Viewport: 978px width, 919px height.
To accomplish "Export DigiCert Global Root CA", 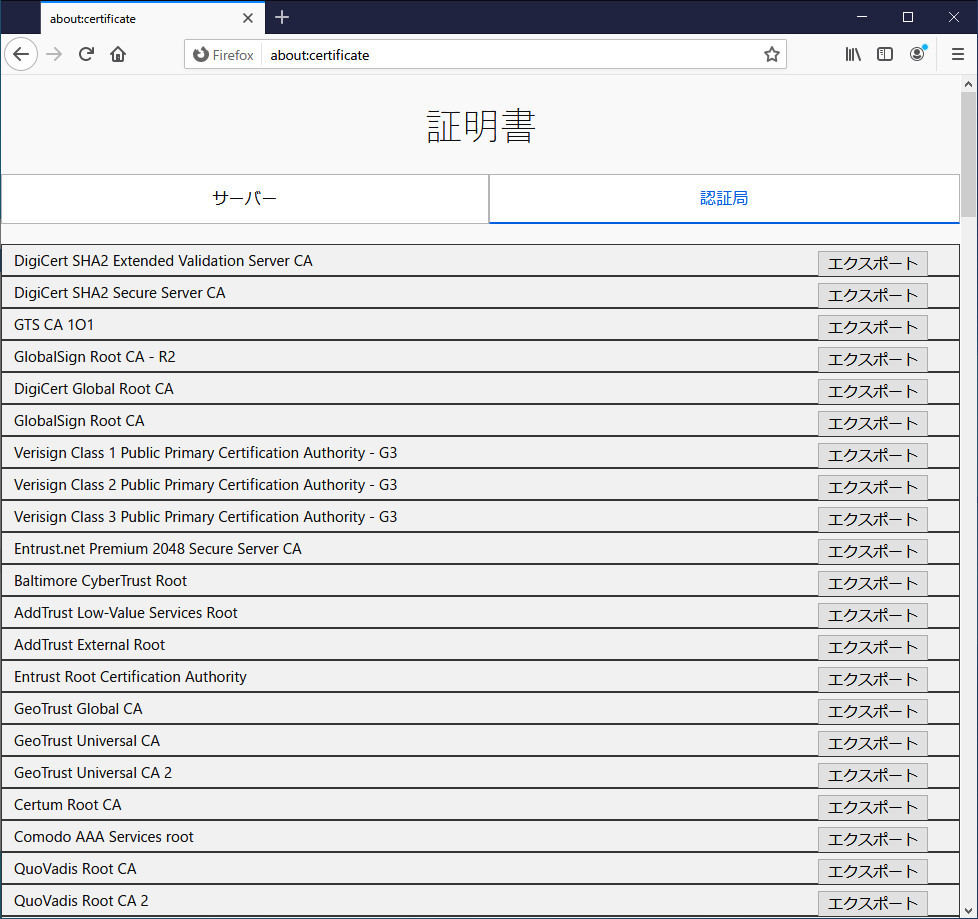I will (x=873, y=391).
